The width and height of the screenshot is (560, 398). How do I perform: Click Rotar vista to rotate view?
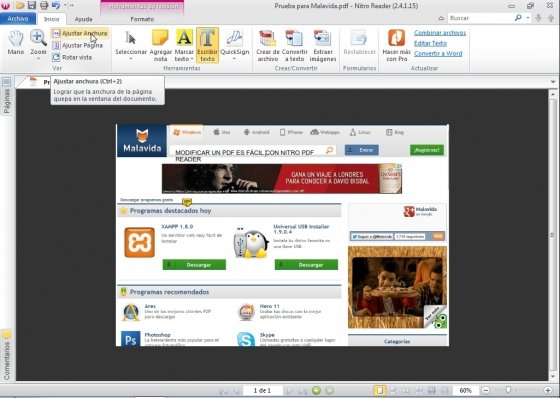tap(72, 57)
